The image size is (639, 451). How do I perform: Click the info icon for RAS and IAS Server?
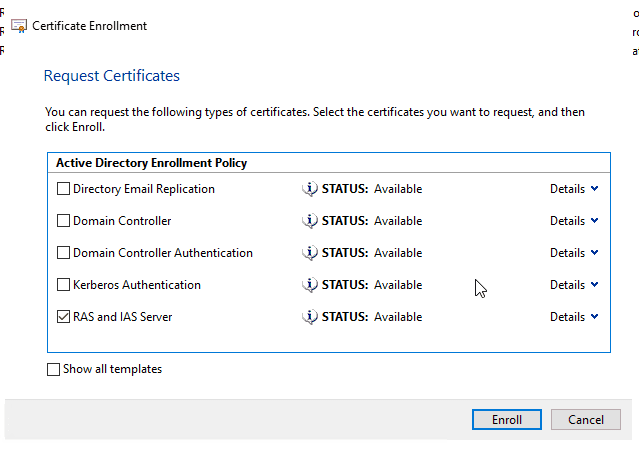point(310,317)
